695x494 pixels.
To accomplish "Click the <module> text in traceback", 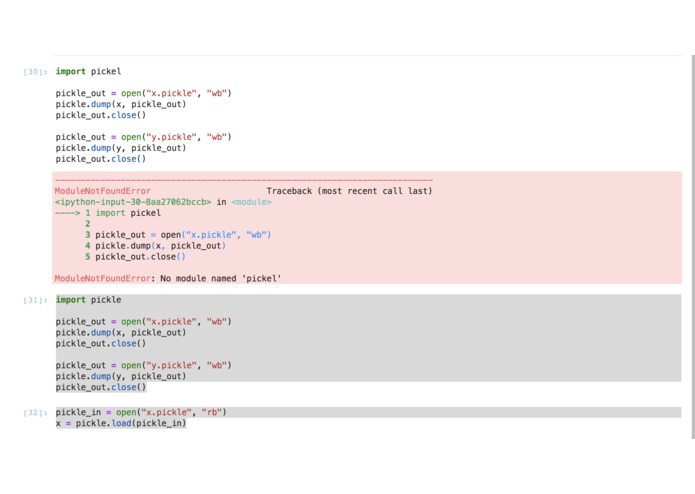I will pos(251,202).
